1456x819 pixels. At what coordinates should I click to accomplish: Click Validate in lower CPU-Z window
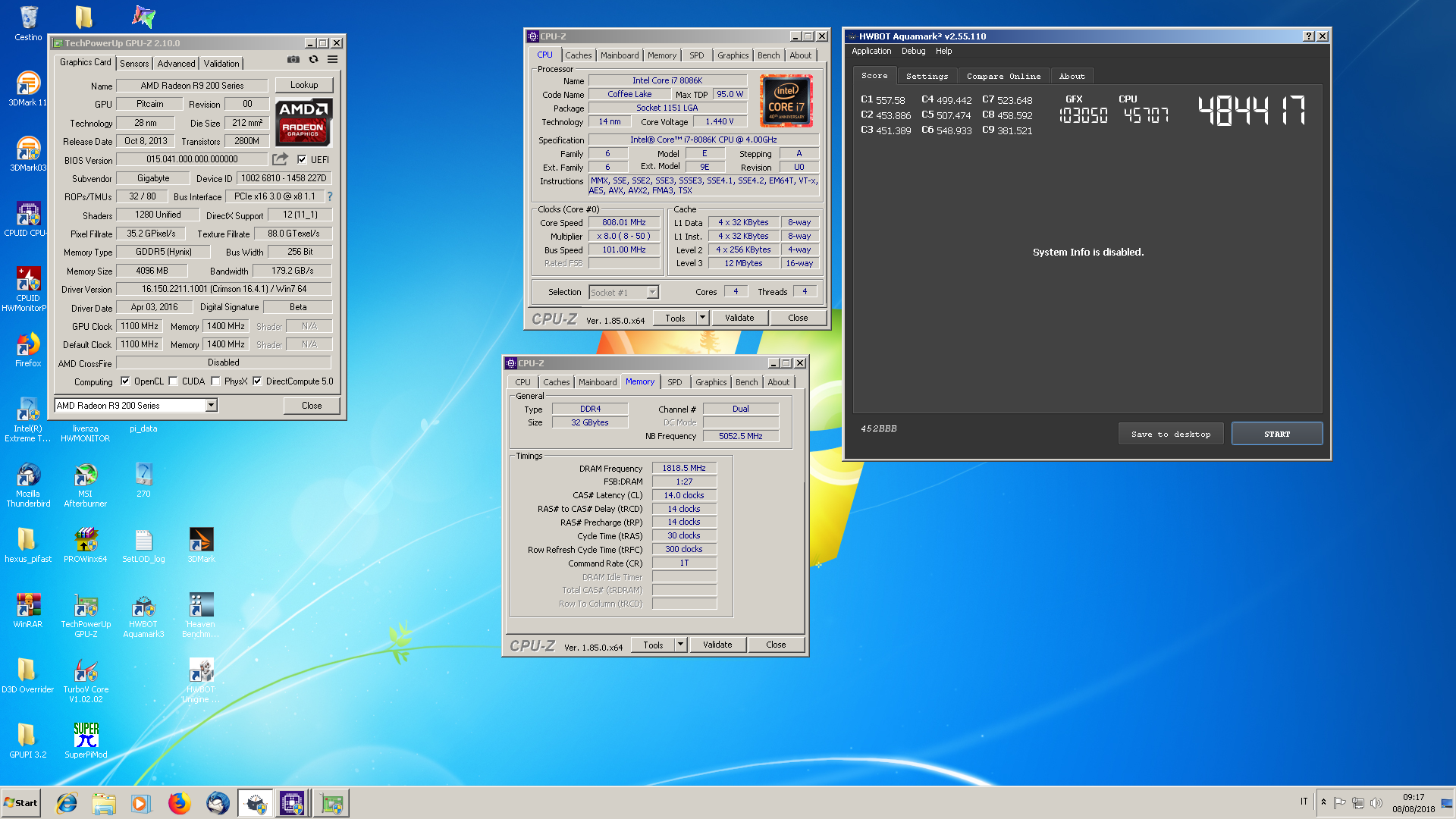pyautogui.click(x=717, y=645)
